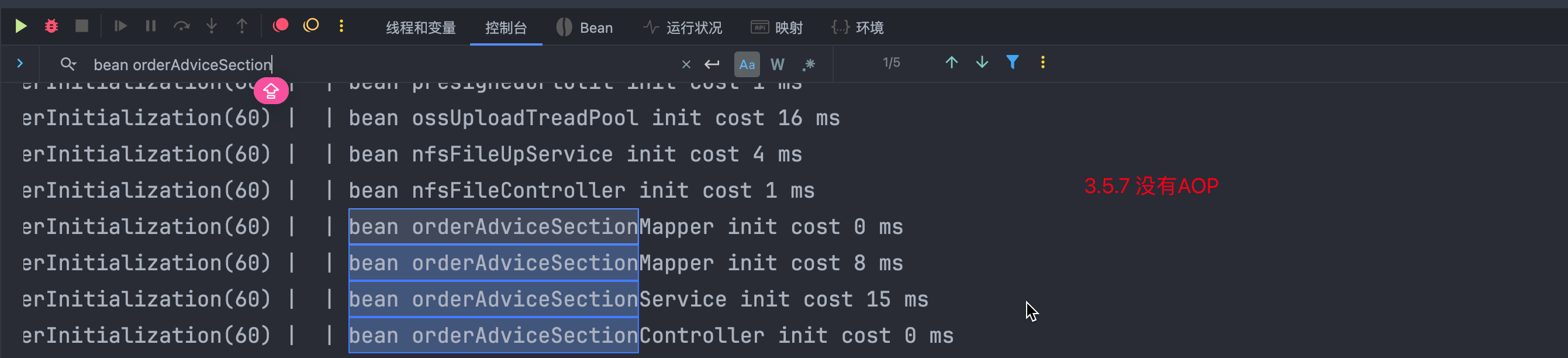Click the filter search results icon
This screenshot has width=1568, height=358.
[x=1012, y=62]
